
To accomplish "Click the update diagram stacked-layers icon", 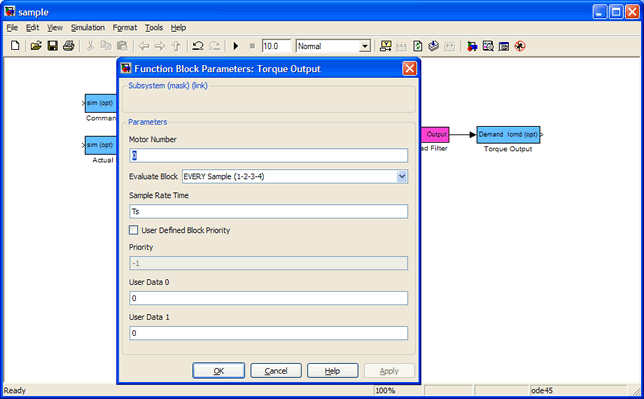I will coord(433,46).
